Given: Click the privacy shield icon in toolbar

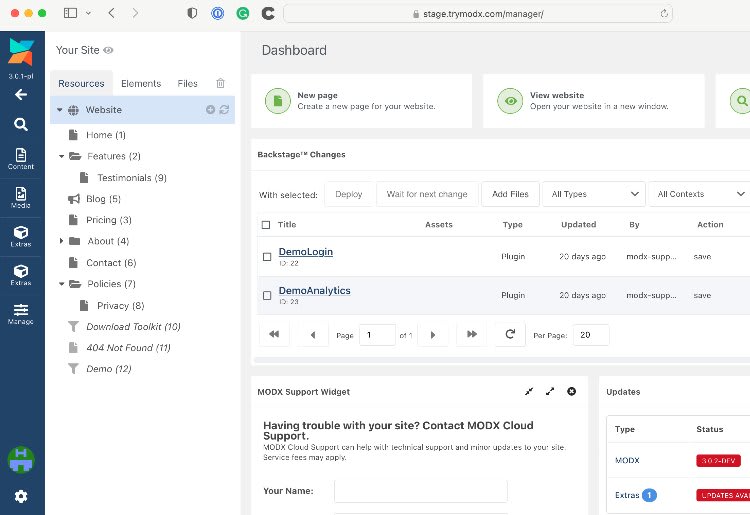Looking at the screenshot, I should (192, 13).
